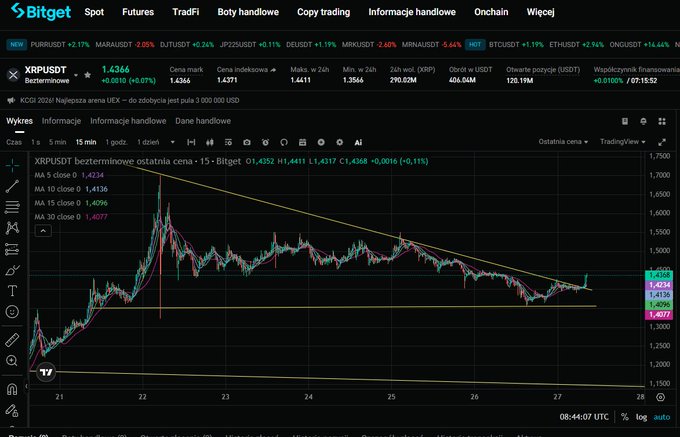Toggle percent scale on price axis

click(x=624, y=417)
